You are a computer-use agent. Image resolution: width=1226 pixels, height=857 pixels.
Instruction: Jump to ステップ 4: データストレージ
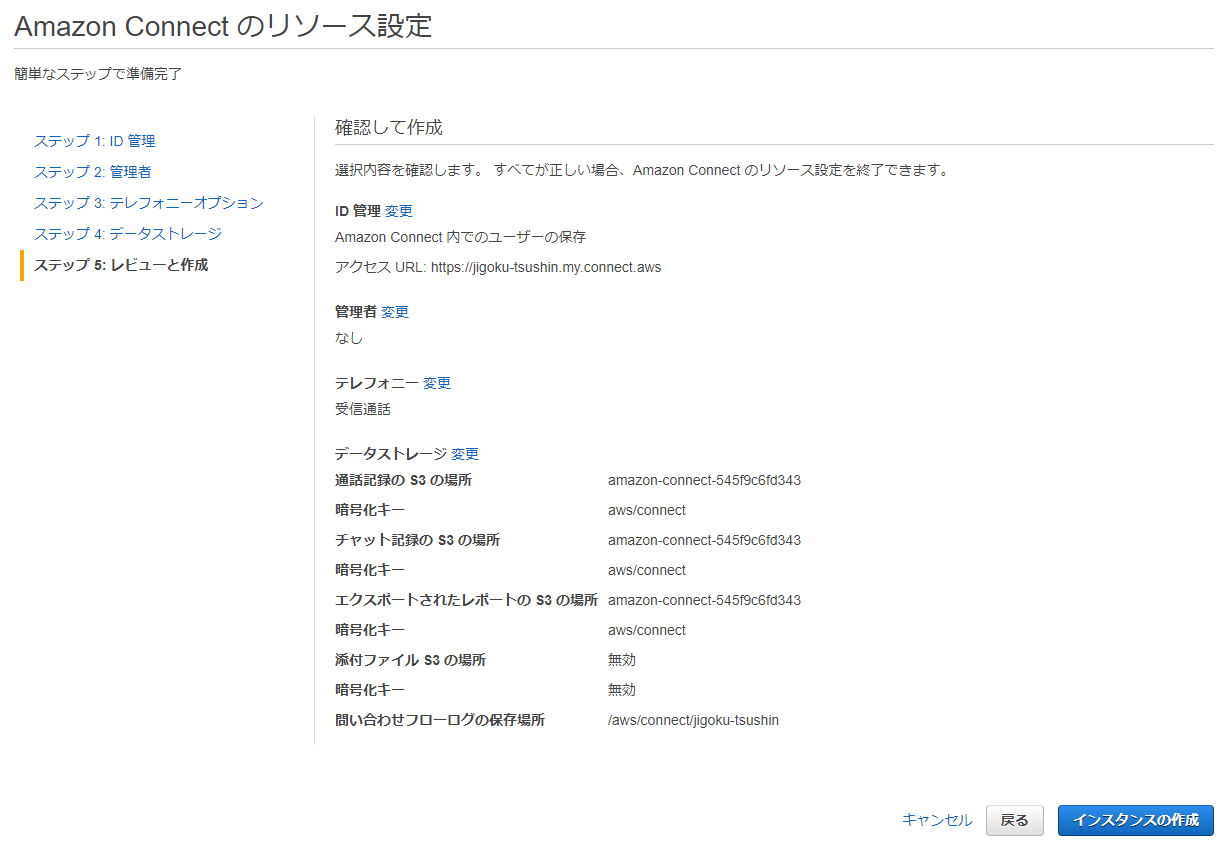(127, 234)
